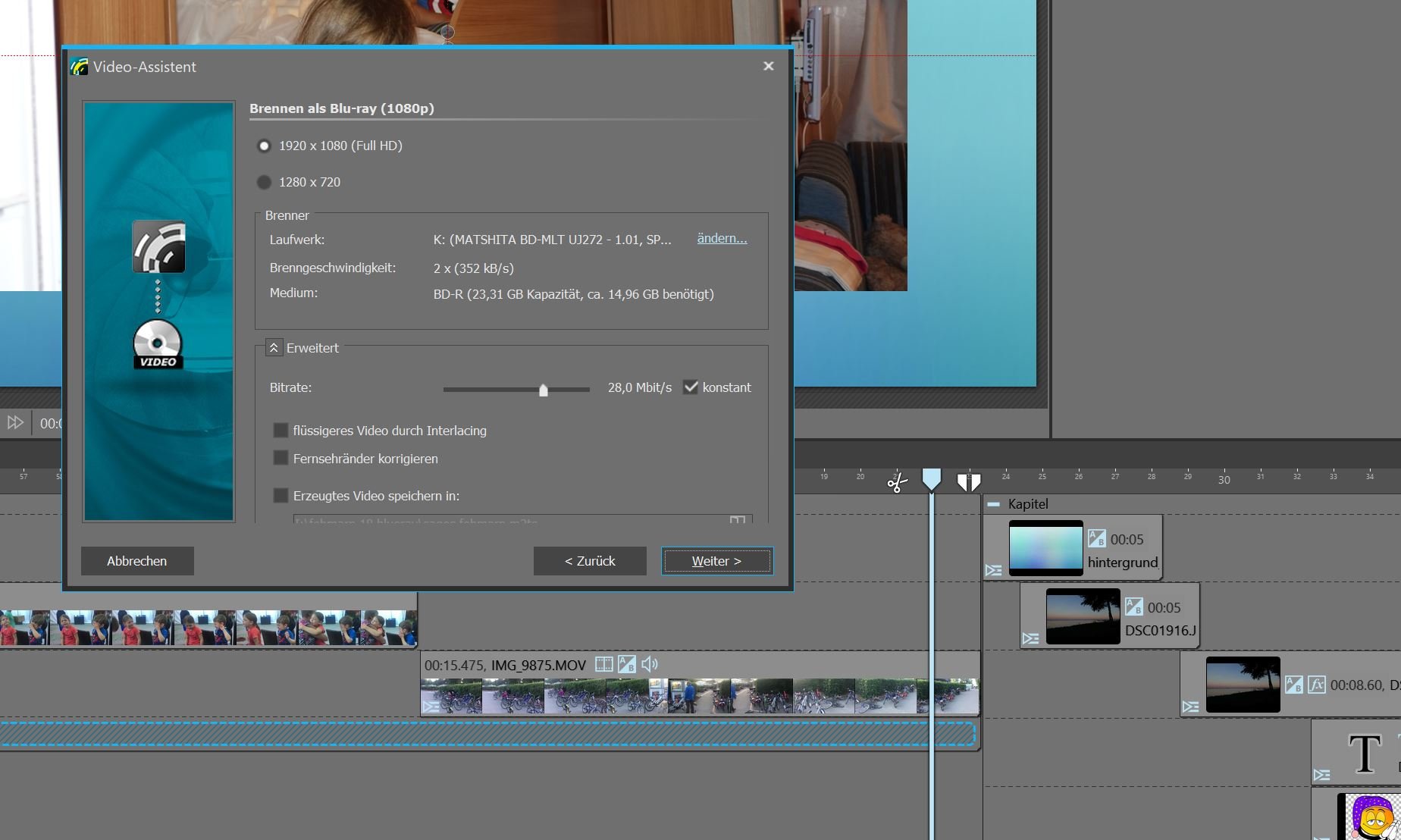Click the fx effects icon on the sunset clip

(1316, 685)
